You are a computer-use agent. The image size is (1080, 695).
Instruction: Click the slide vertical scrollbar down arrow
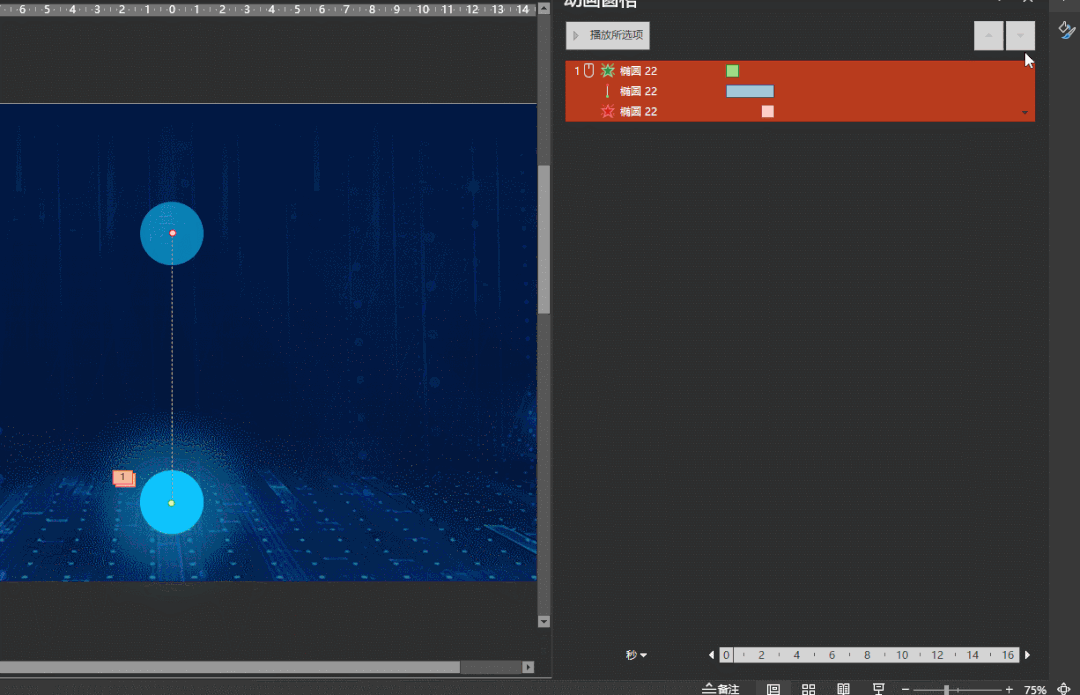[543, 621]
